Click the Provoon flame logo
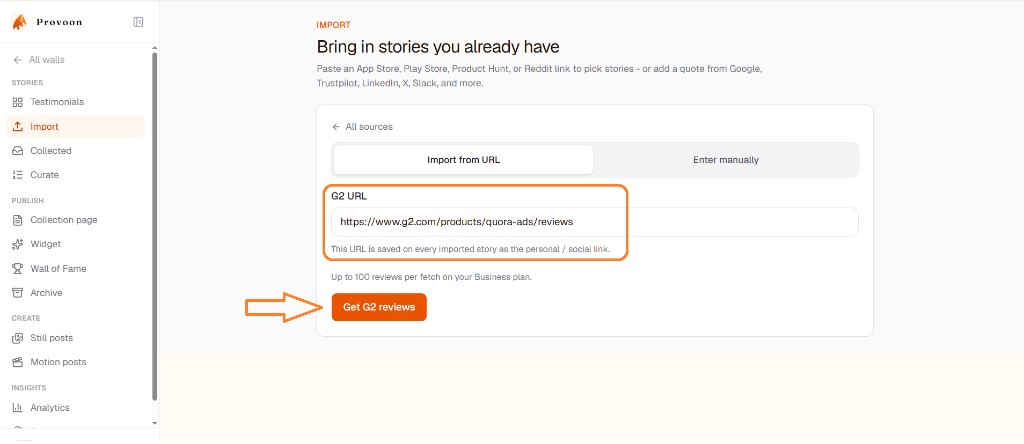The height and width of the screenshot is (444, 1024). pos(19,22)
